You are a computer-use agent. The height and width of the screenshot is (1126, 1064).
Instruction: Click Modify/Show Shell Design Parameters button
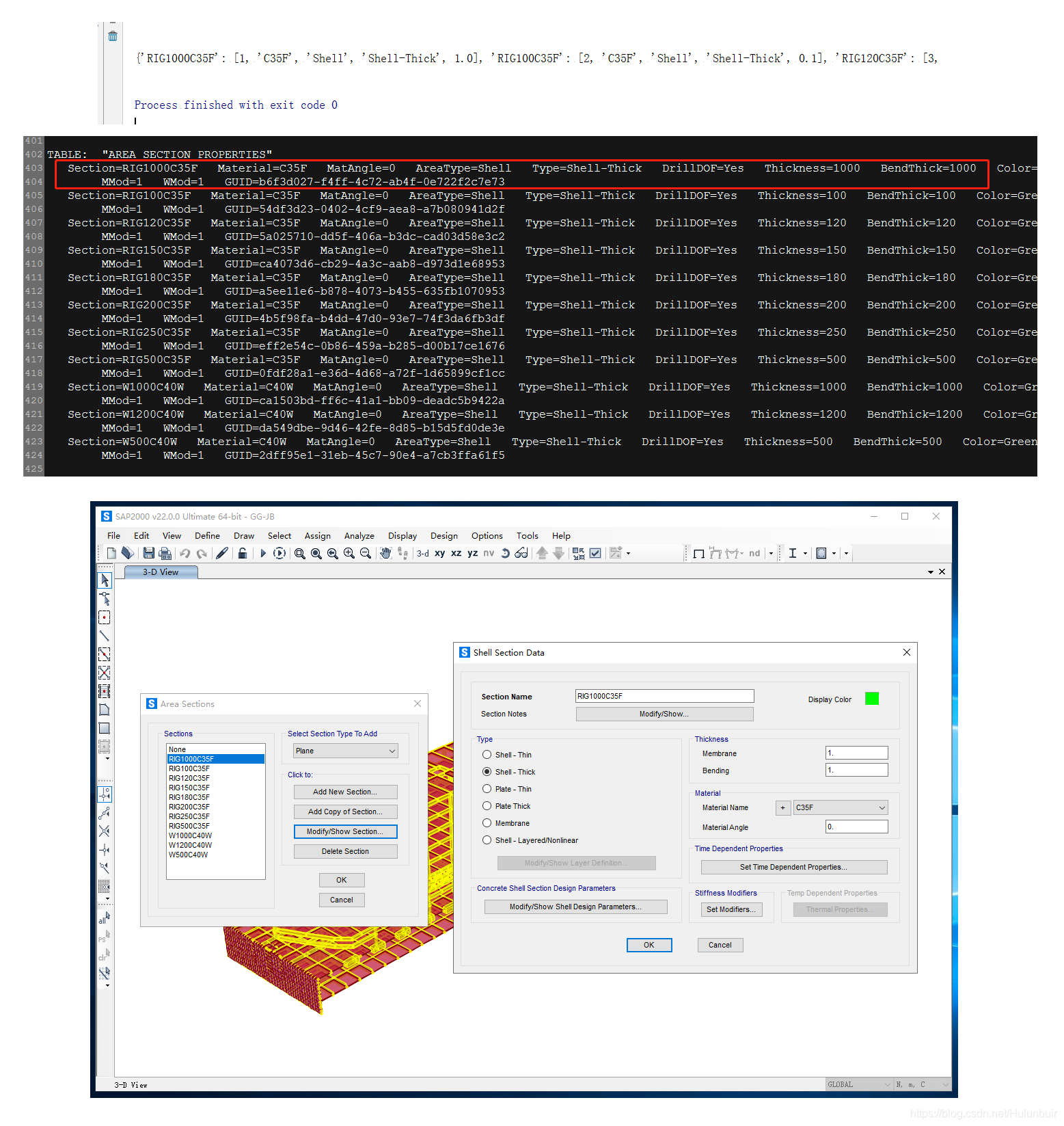[576, 907]
